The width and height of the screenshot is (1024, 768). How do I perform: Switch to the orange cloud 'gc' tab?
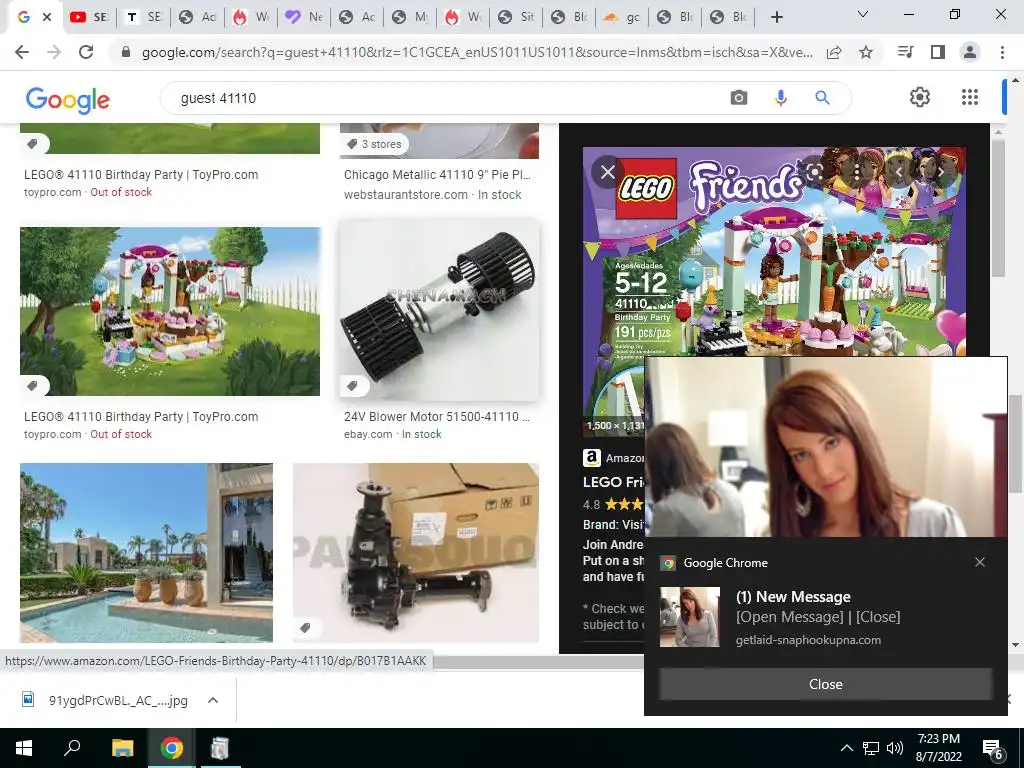tap(622, 17)
